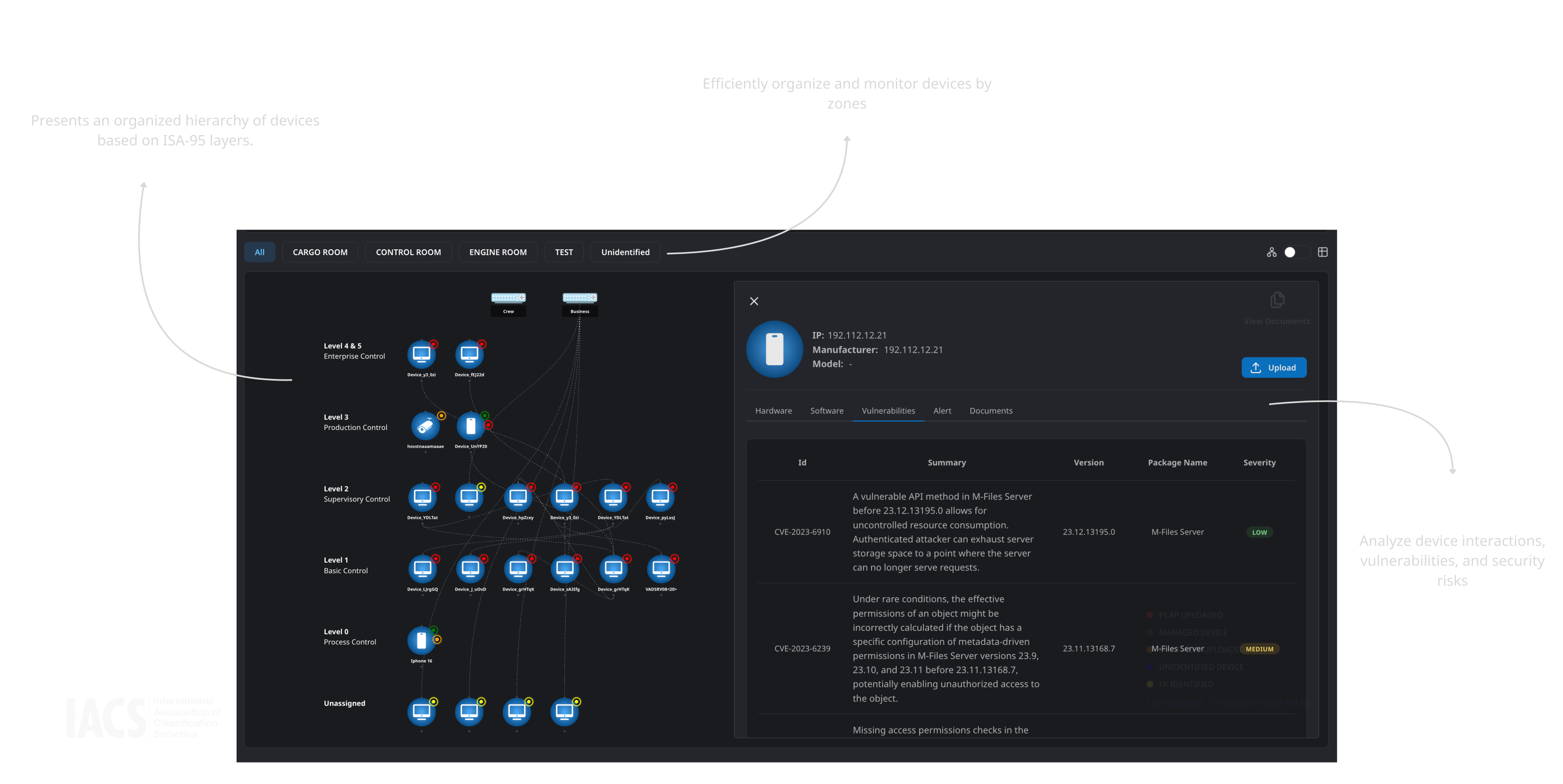
Task: Select the ENGINE ROOM zone filter
Action: tap(498, 252)
